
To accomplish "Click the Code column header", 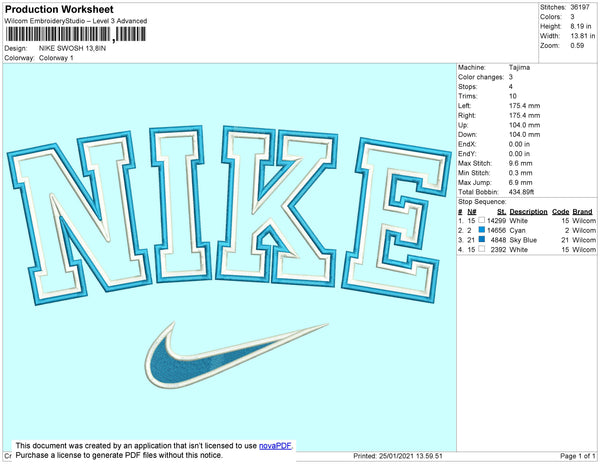I will (x=561, y=212).
